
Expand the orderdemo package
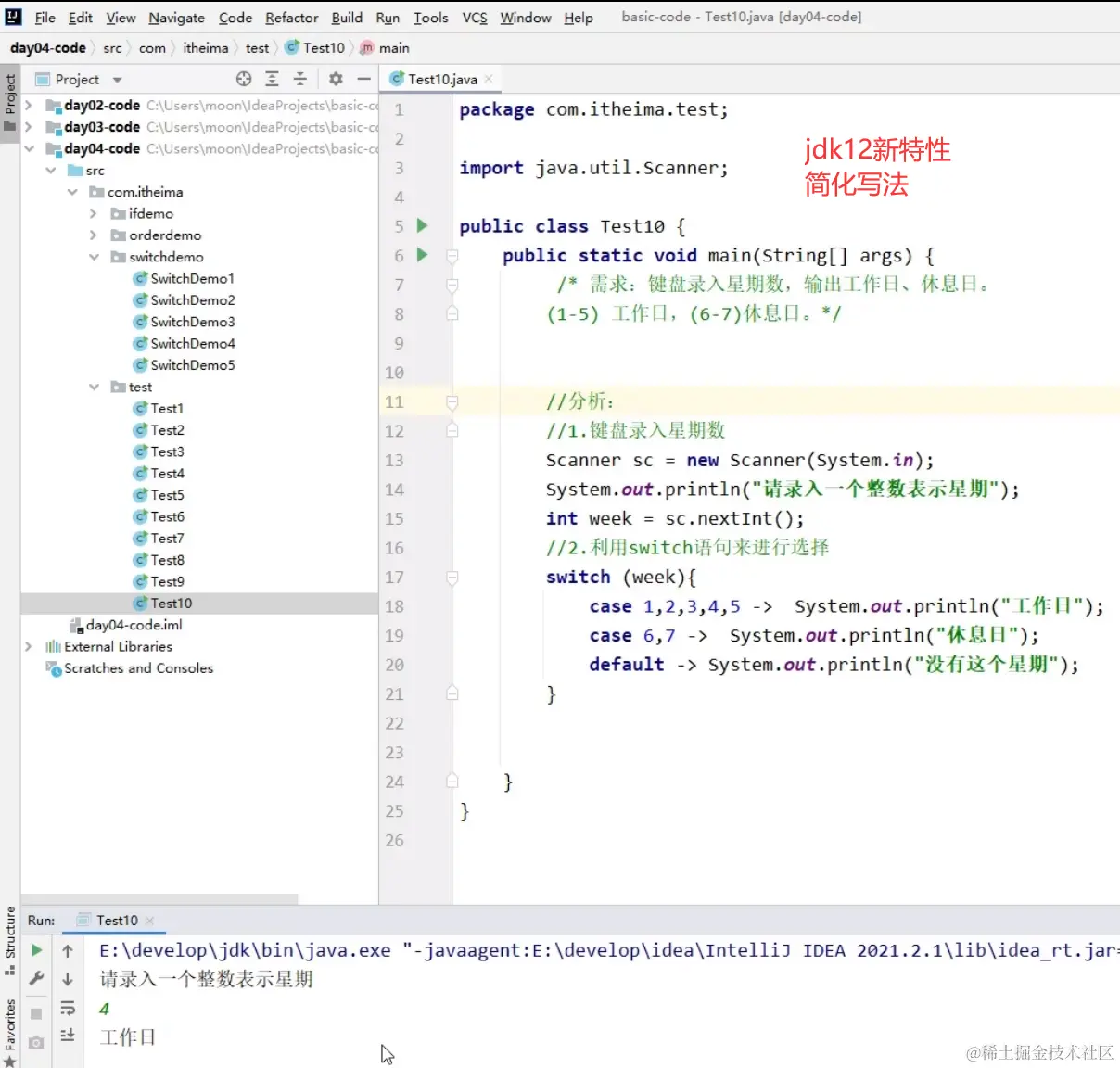point(94,235)
